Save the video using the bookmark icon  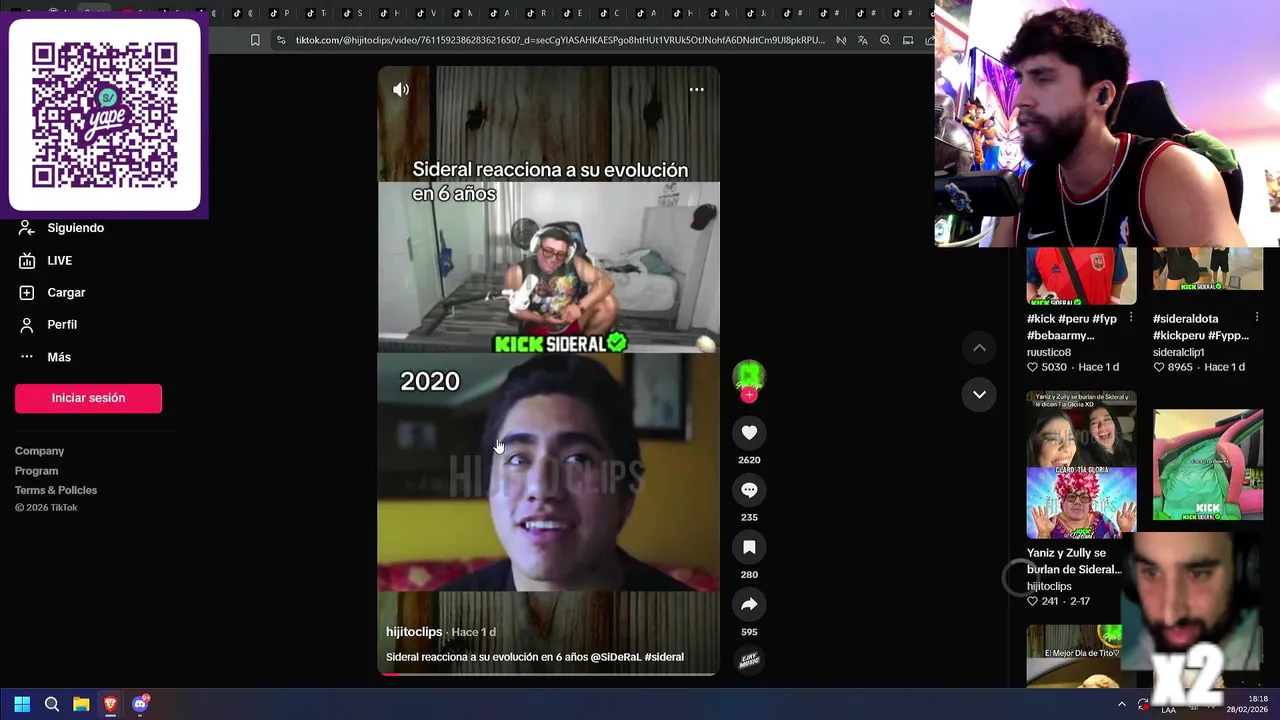point(749,547)
